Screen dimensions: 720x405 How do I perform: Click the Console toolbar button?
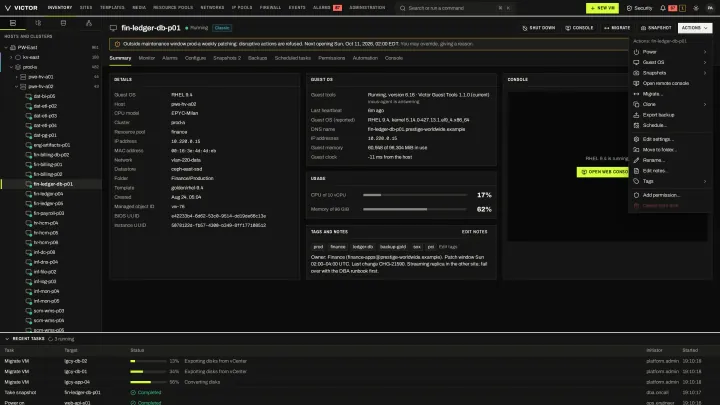click(579, 28)
